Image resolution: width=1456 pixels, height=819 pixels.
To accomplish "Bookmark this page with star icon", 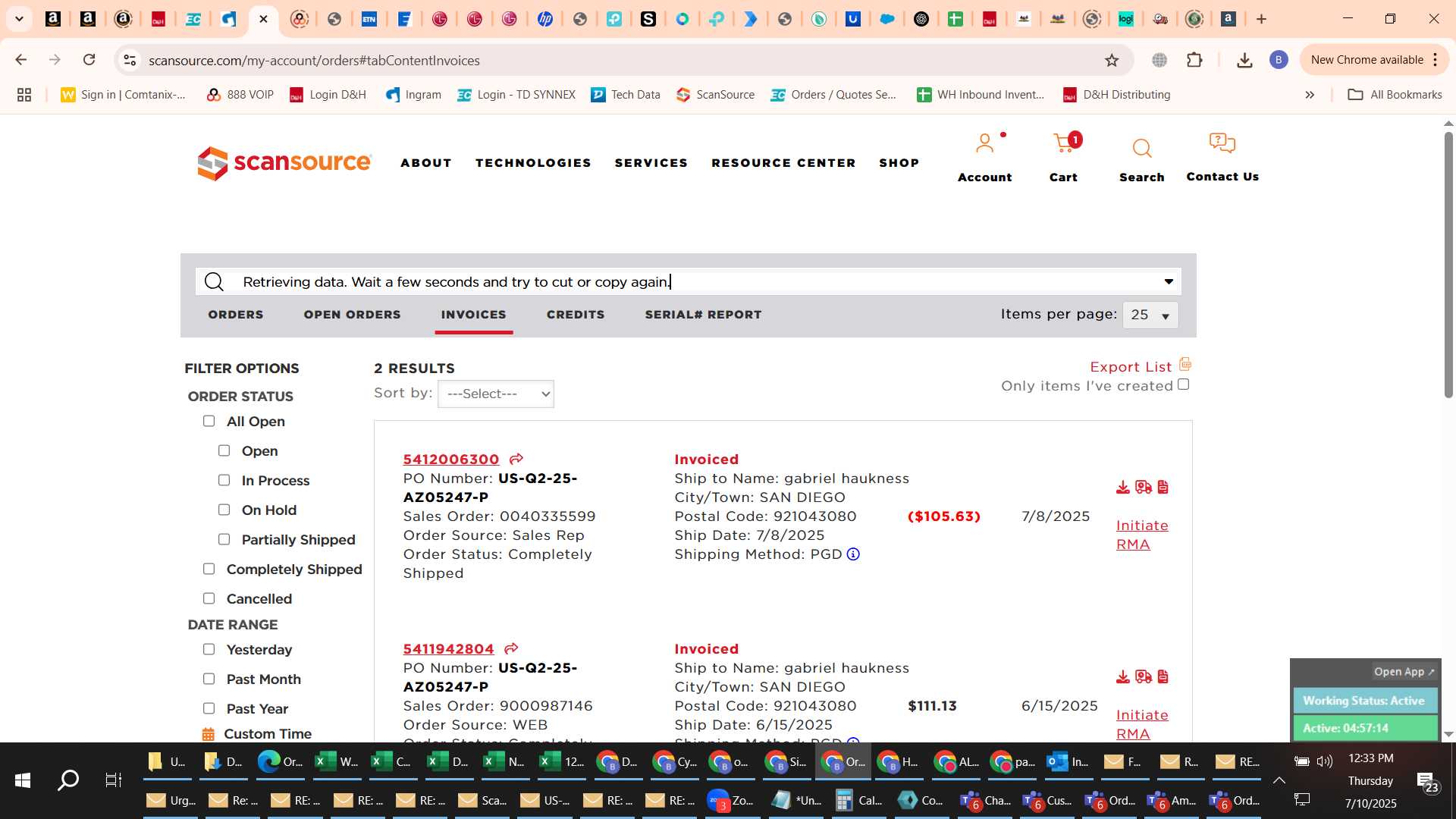I will (x=1112, y=60).
